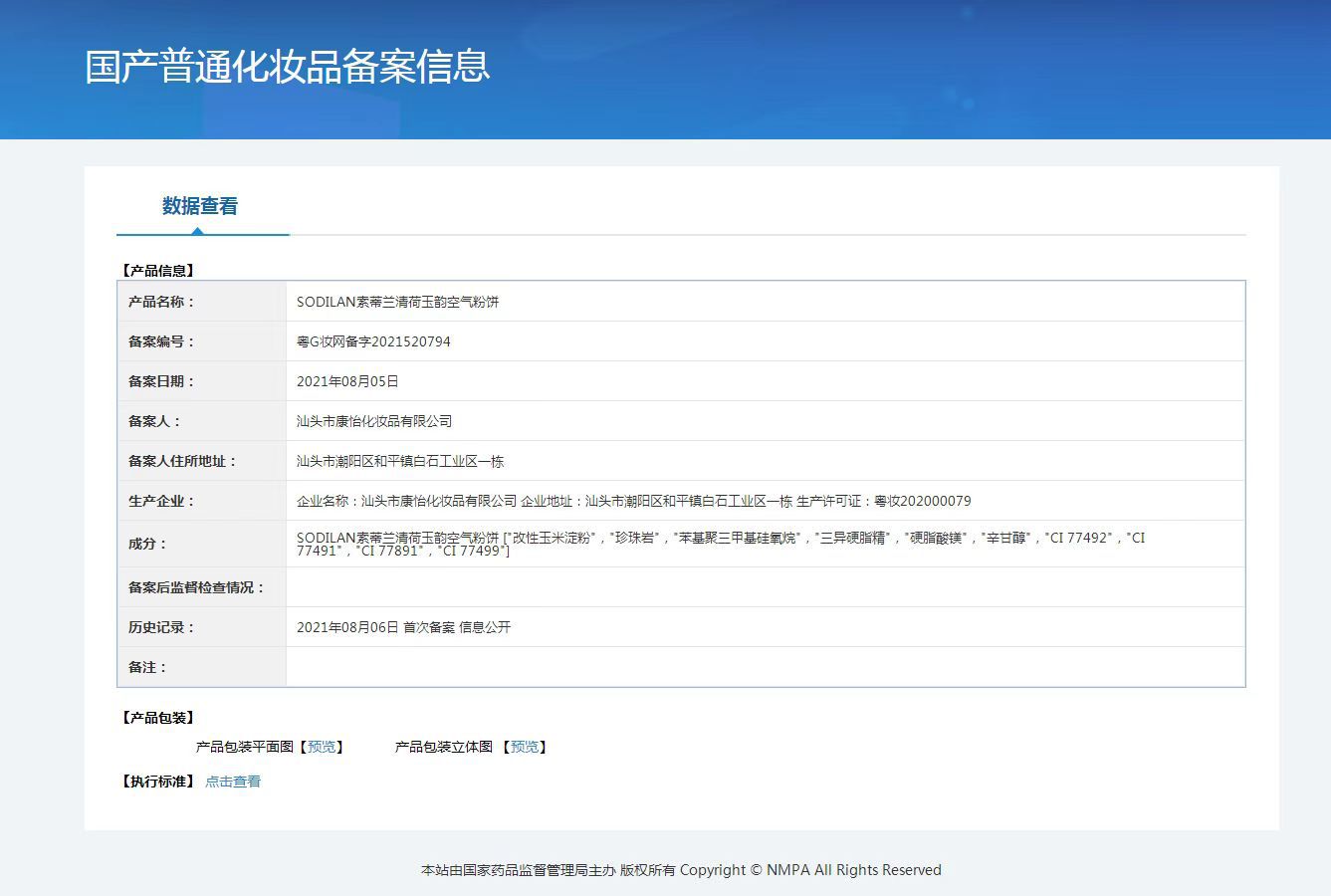The image size is (1331, 896).
Task: Select the filing date 2021年08月05日
Action: point(347,381)
